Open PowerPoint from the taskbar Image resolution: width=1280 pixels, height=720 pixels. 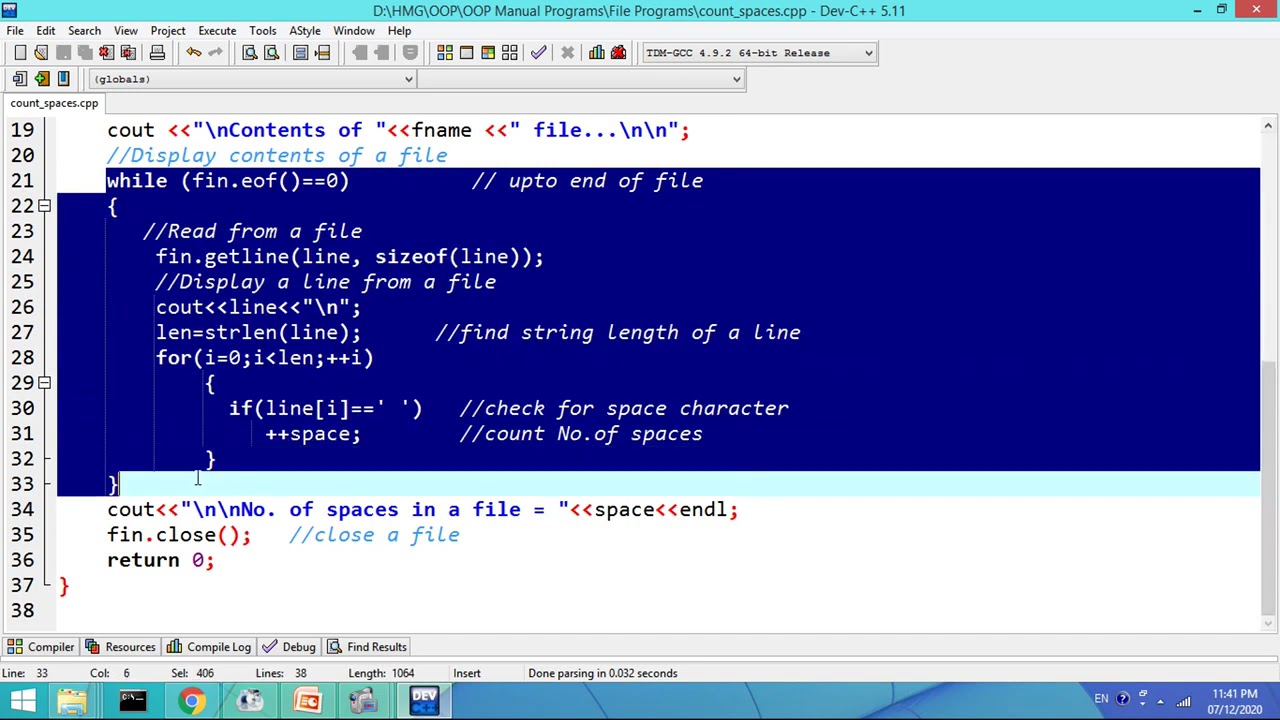(x=307, y=700)
